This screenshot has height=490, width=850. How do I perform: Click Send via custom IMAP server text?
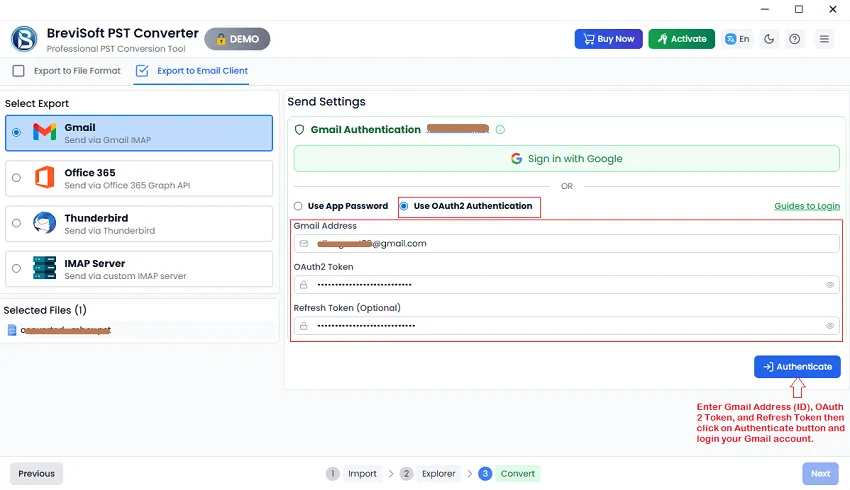tap(125, 276)
